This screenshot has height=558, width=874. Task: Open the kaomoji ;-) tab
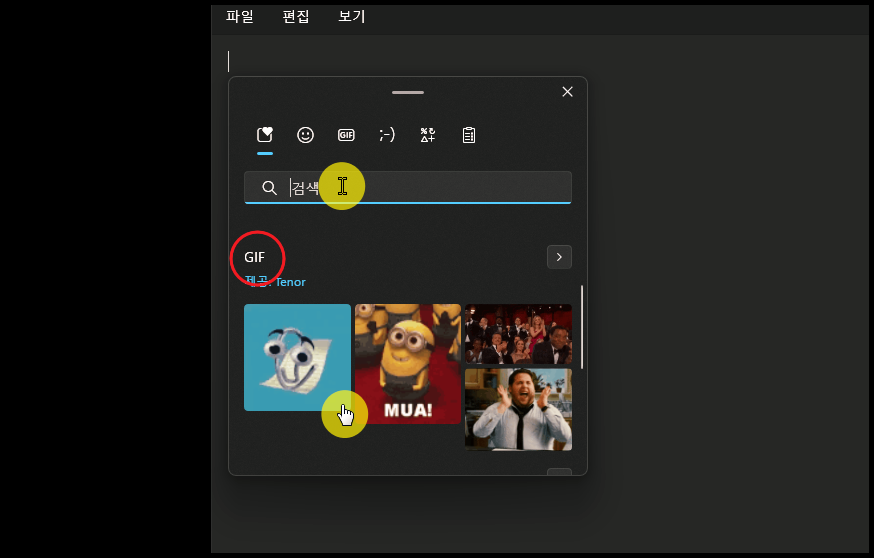coord(387,135)
